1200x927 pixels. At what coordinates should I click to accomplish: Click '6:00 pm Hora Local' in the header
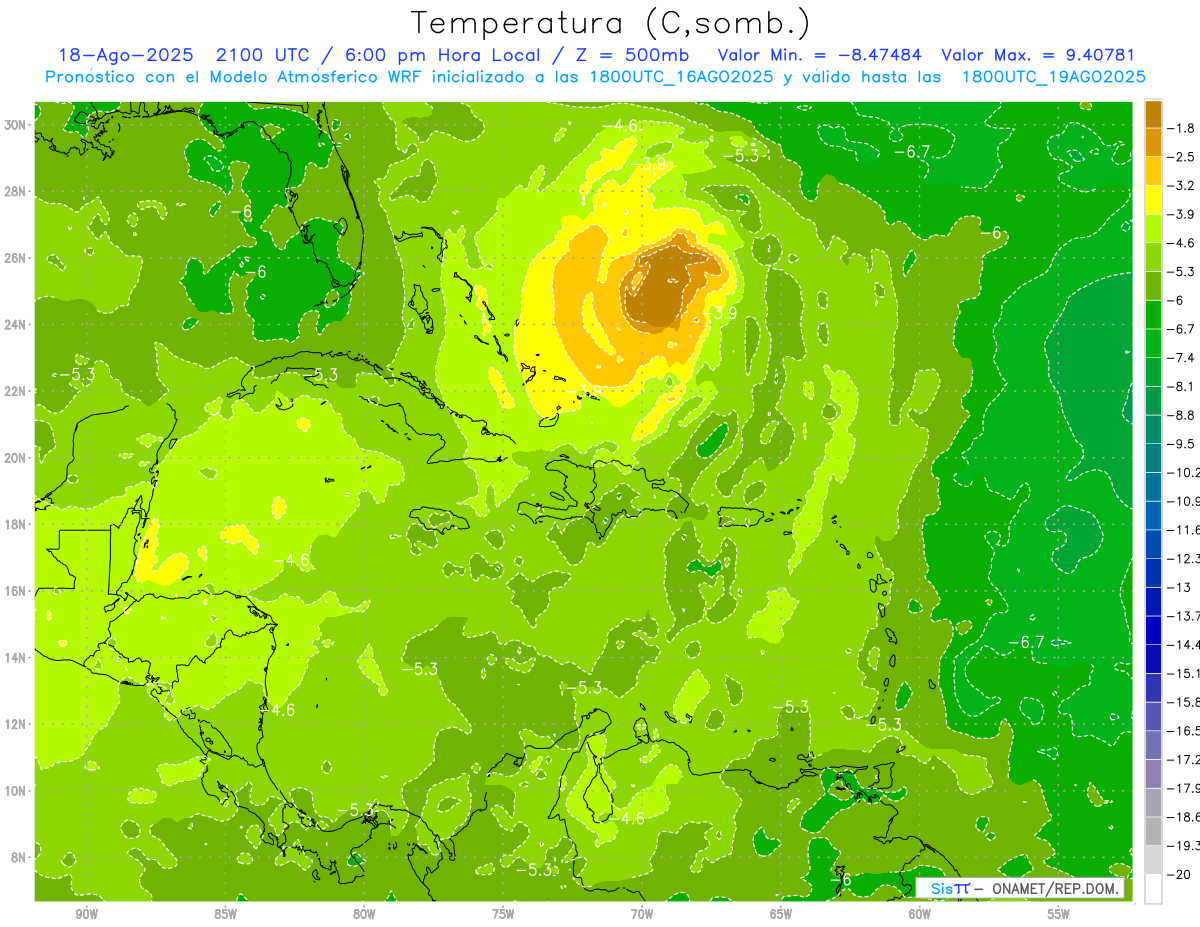tap(442, 56)
